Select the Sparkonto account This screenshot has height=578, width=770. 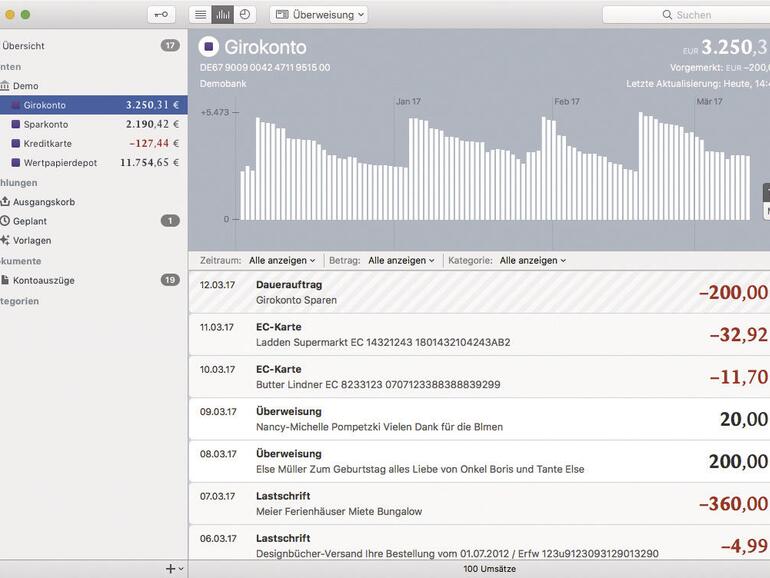pyautogui.click(x=93, y=124)
